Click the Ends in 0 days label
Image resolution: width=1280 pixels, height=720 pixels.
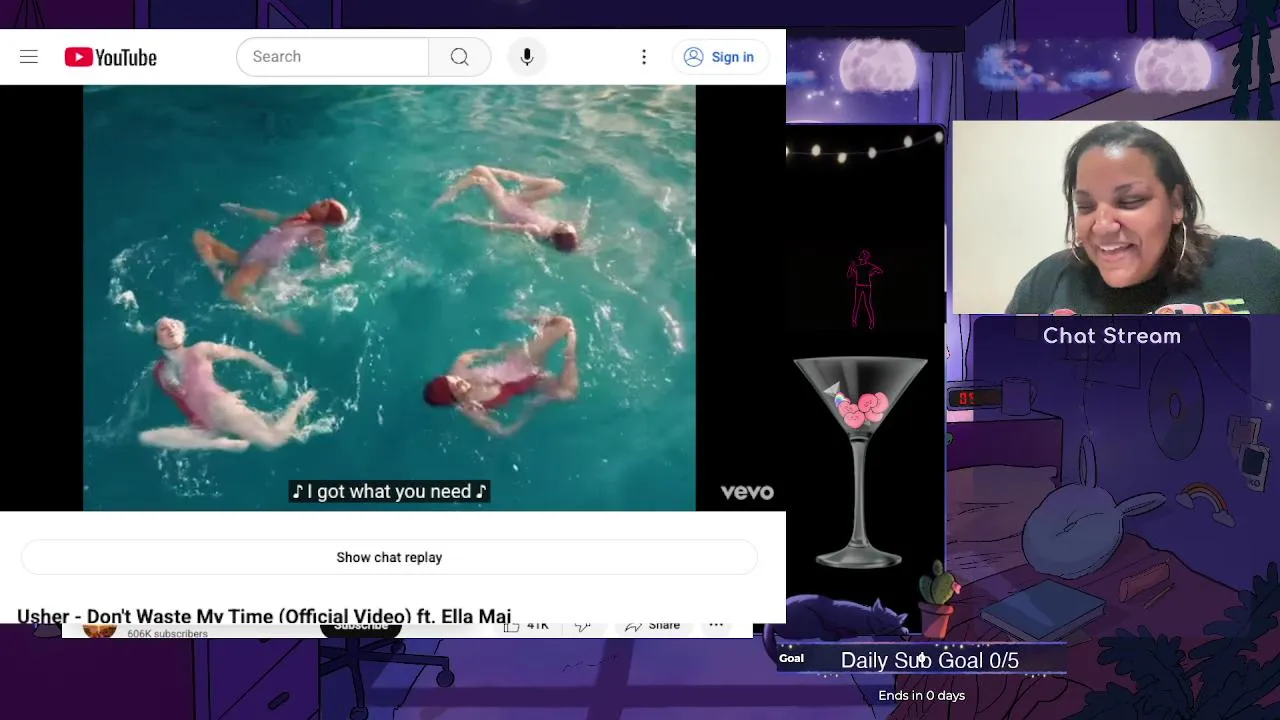(x=922, y=695)
